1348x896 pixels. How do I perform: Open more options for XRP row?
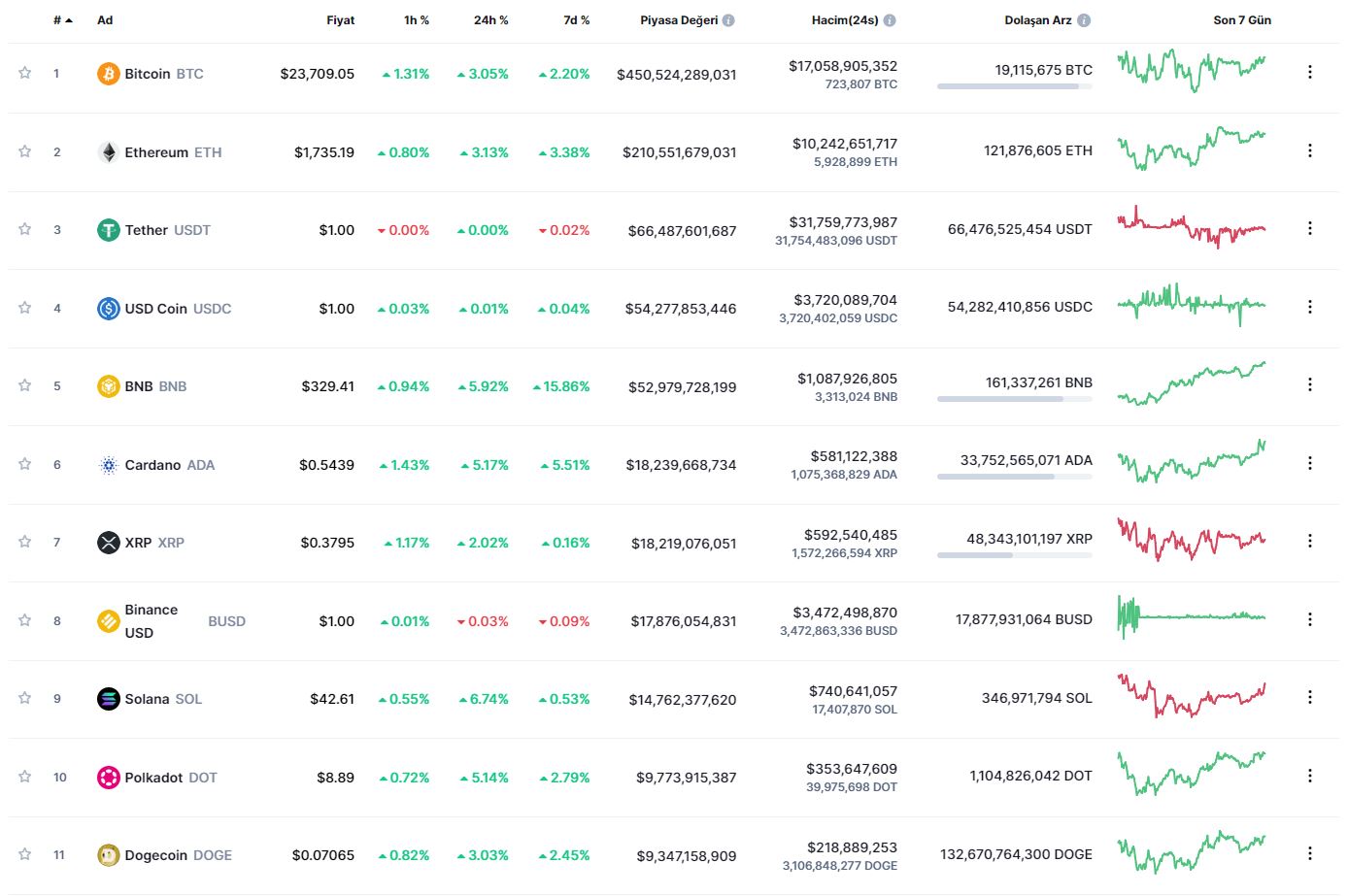click(x=1309, y=541)
